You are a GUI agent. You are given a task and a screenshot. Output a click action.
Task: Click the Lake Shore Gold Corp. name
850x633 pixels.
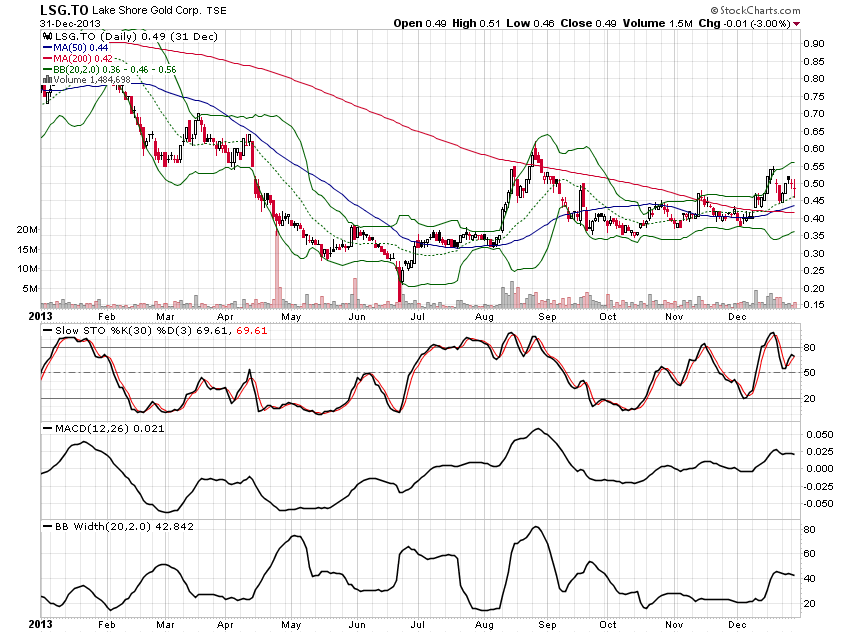coord(146,10)
